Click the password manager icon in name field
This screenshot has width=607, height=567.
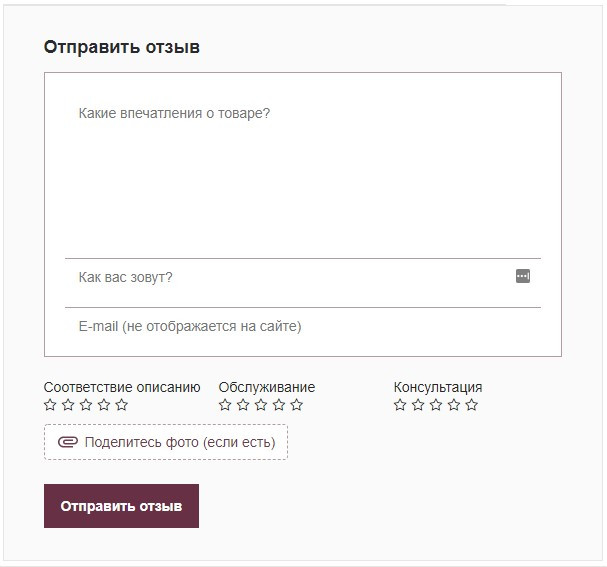pyautogui.click(x=523, y=276)
